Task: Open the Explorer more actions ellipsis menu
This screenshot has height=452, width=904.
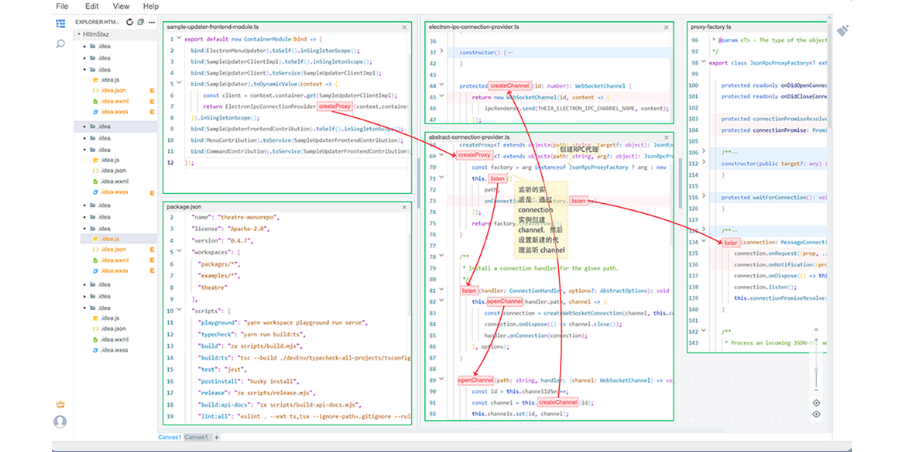Action: [151, 22]
